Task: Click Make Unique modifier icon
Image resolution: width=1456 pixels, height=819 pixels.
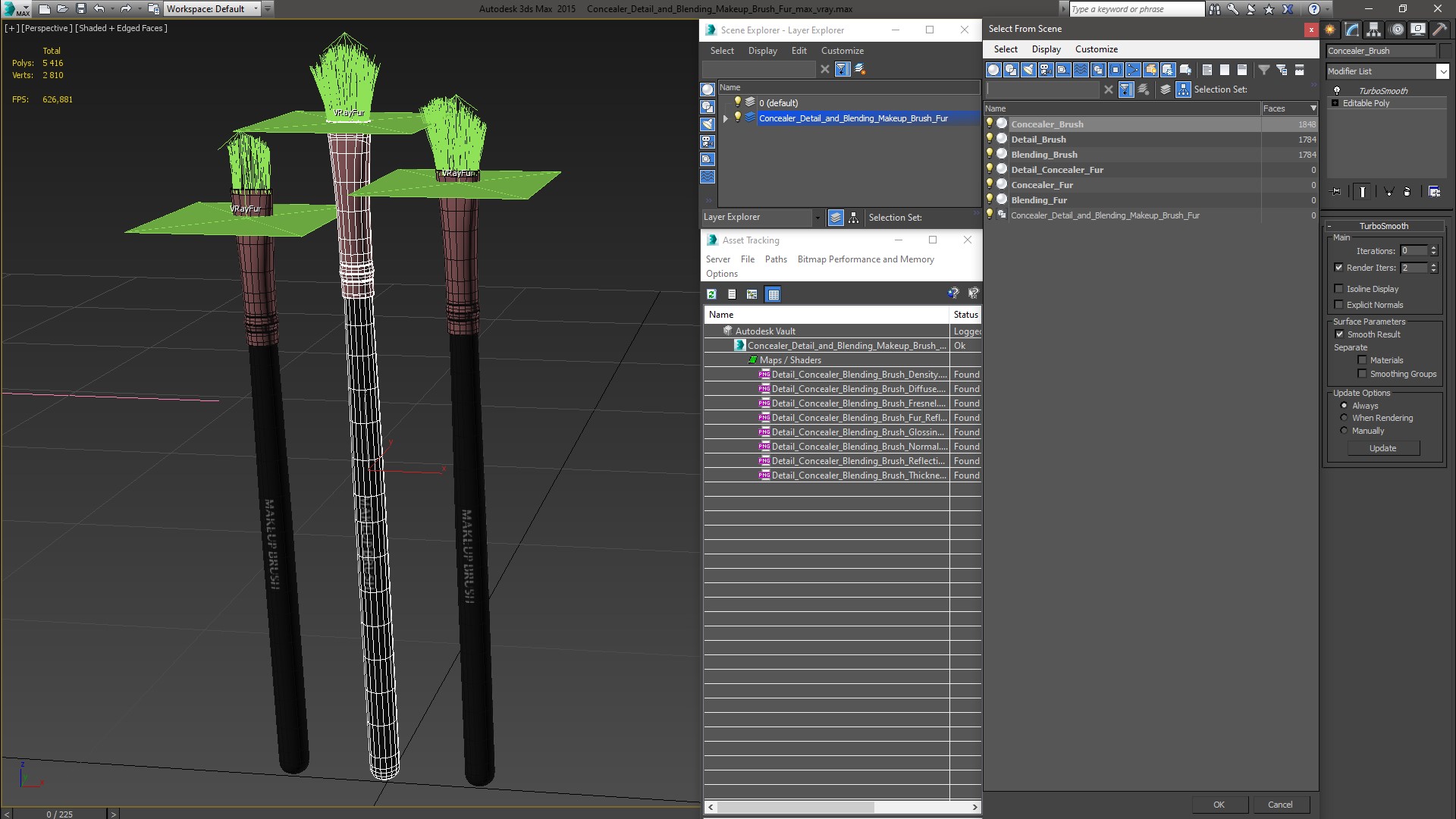Action: pos(1389,192)
